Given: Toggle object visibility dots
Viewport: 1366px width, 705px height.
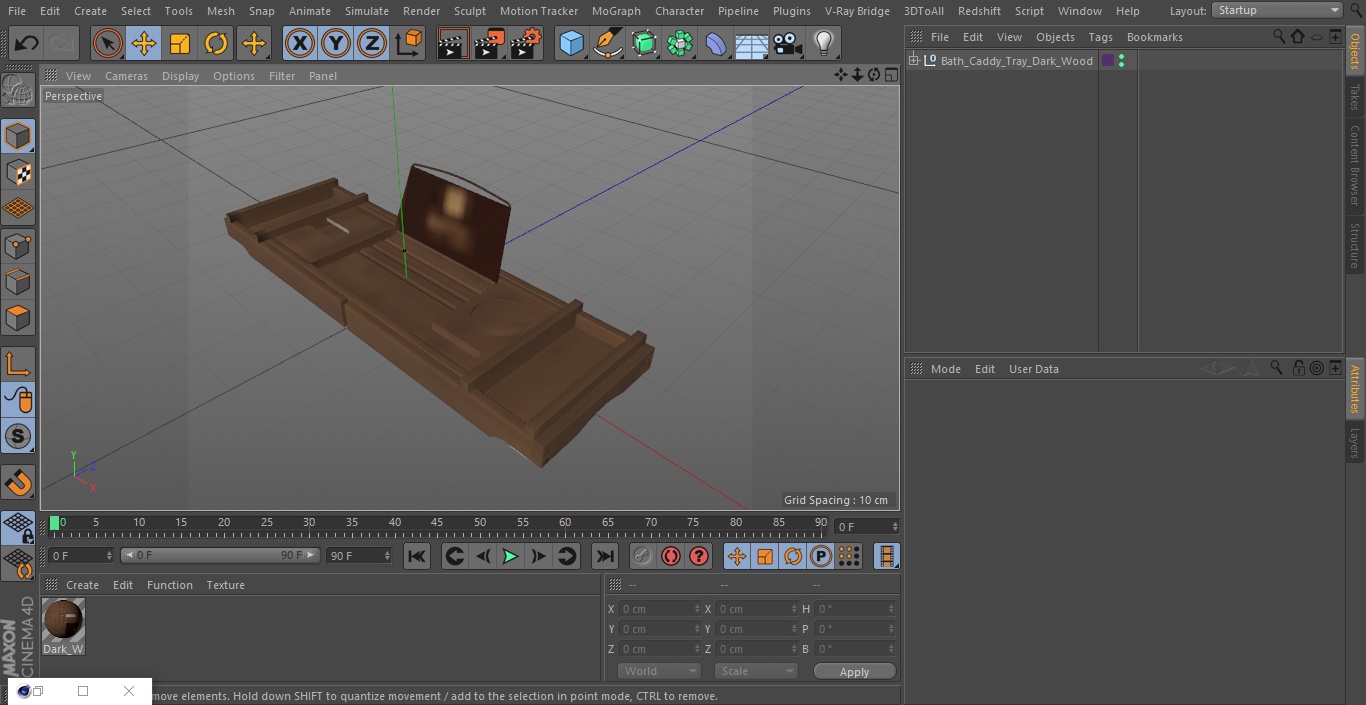Looking at the screenshot, I should 1122,61.
